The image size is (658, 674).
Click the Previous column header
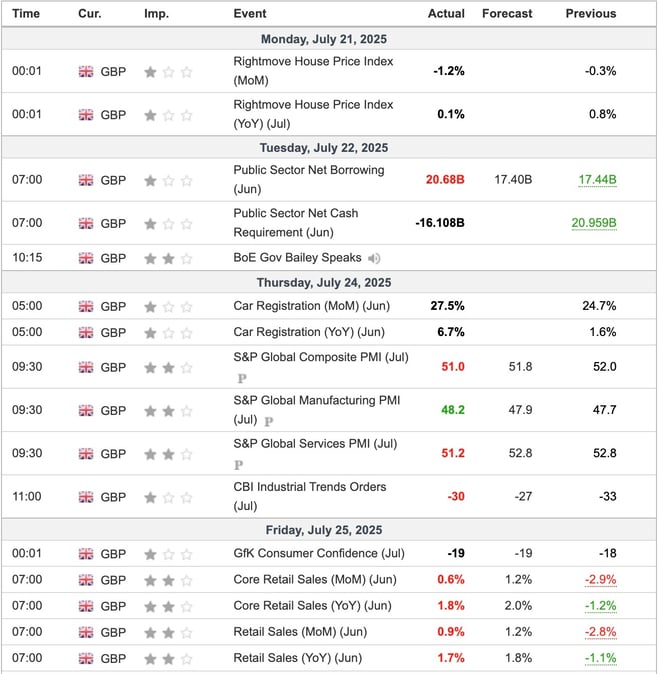click(x=591, y=14)
